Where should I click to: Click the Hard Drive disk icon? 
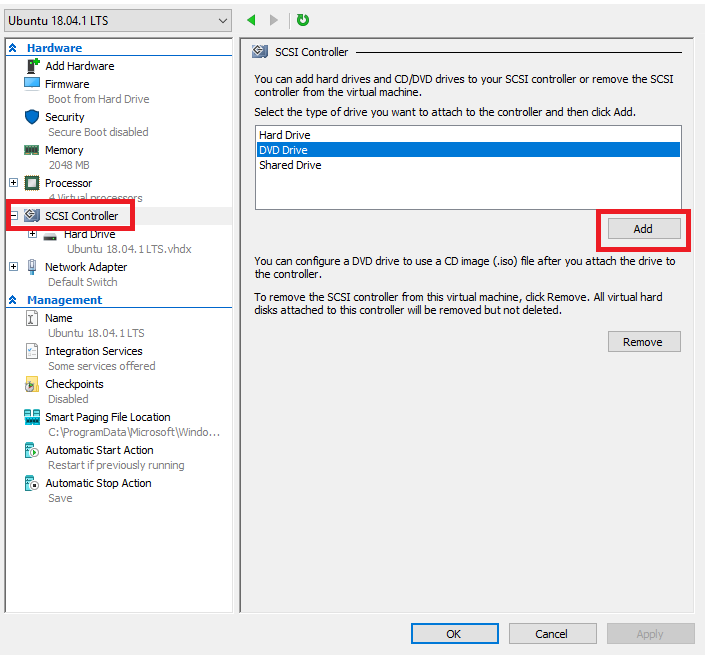click(50, 236)
